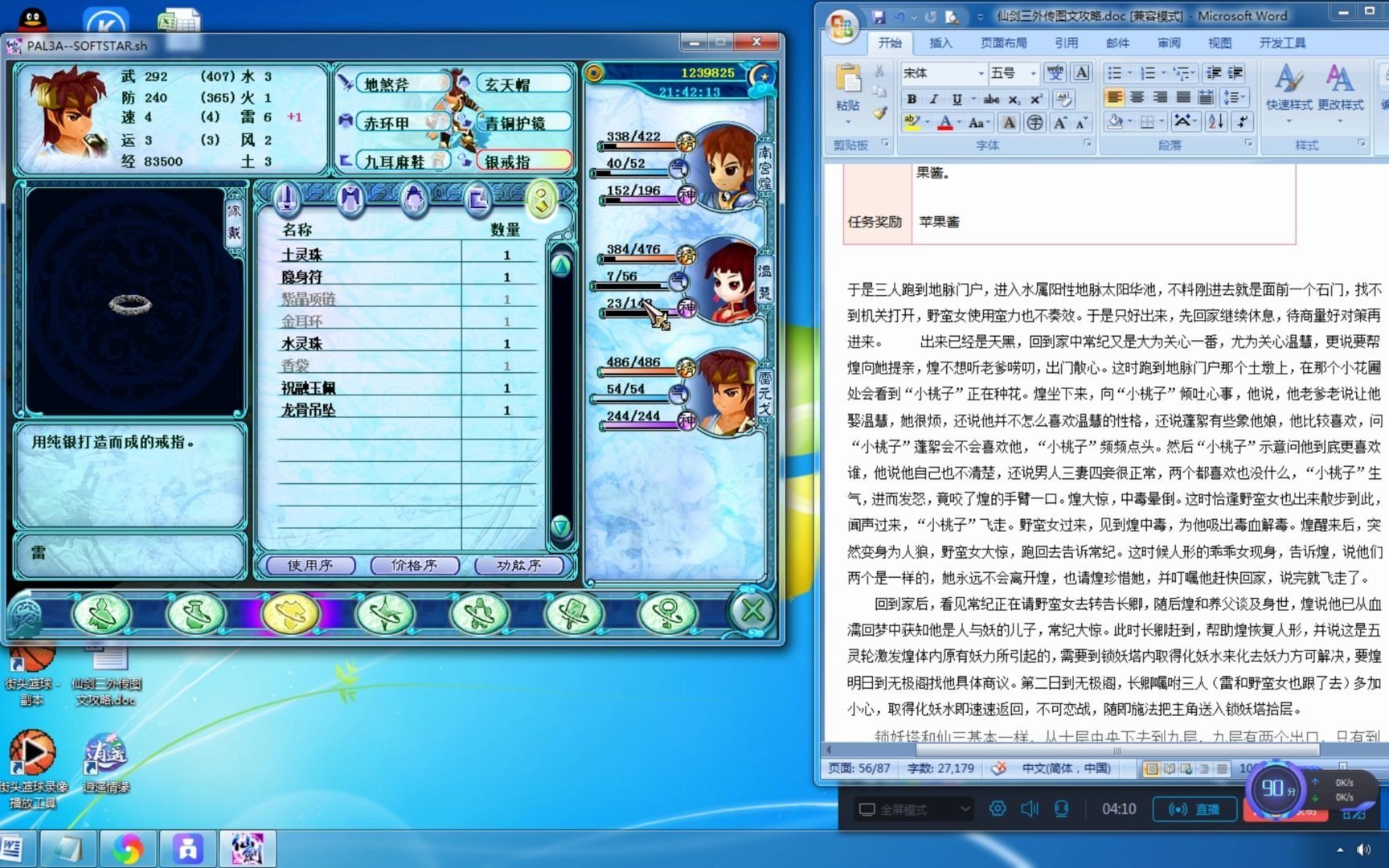Decrease font size with shrink font icon
This screenshot has width=1389, height=868.
click(1081, 123)
